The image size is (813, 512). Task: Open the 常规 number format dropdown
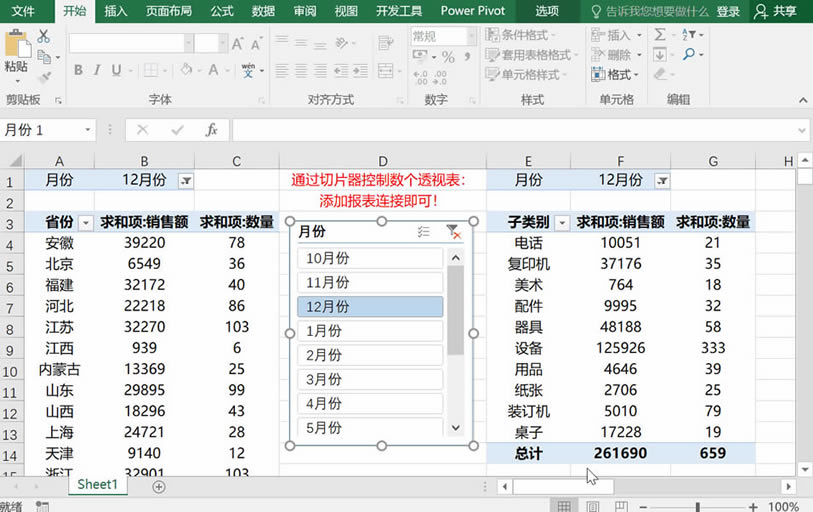pyautogui.click(x=471, y=36)
